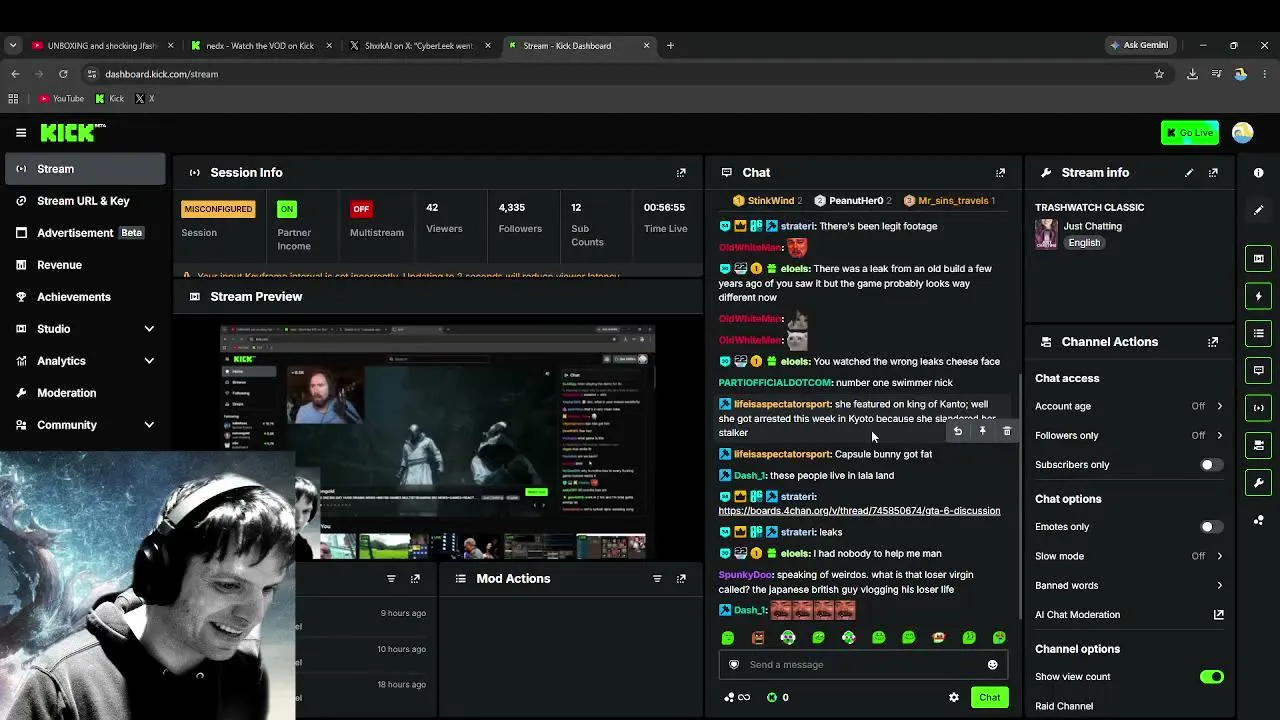Screen dimensions: 1280x720
Task: Filter the panel left of Mod Actions
Action: pos(391,579)
